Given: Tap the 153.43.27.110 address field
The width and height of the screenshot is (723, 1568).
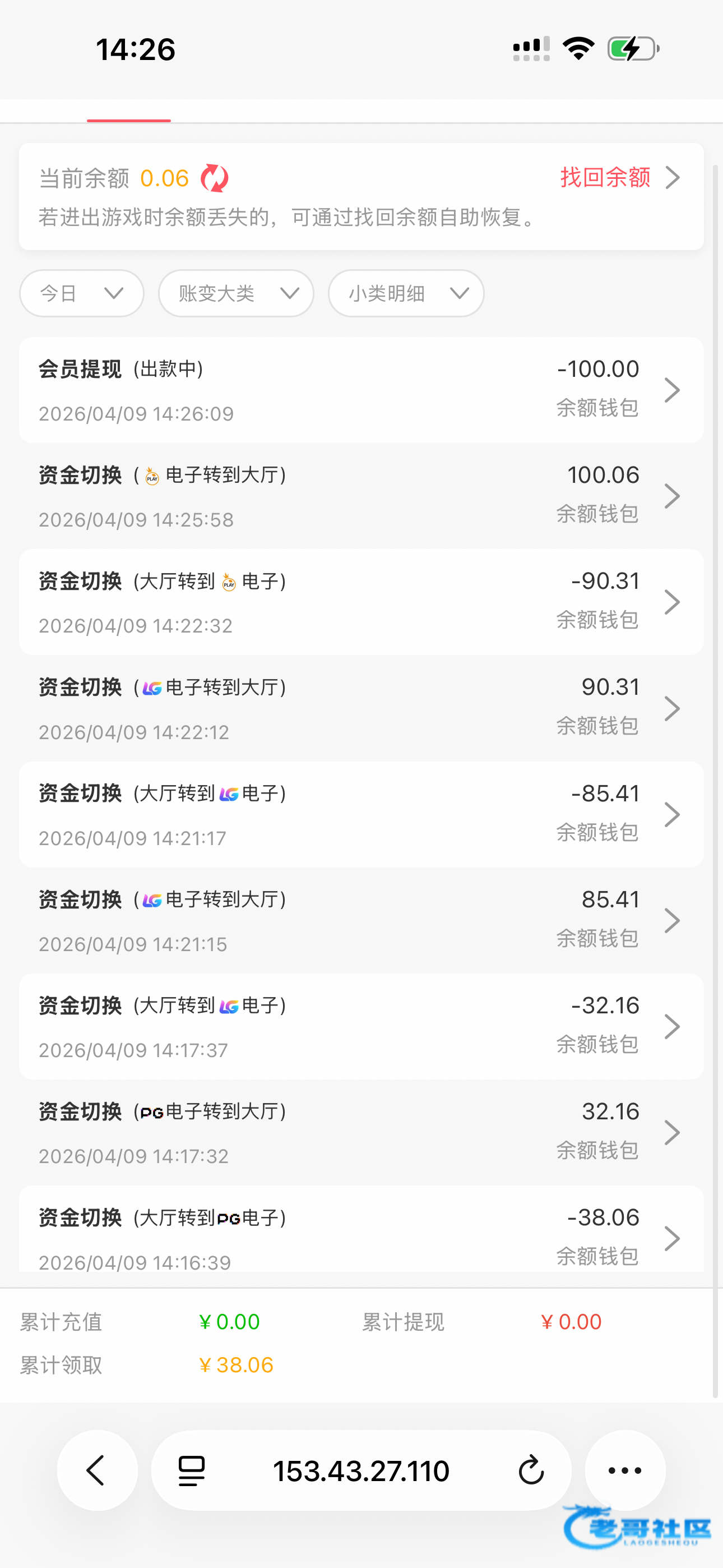Looking at the screenshot, I should [361, 1470].
